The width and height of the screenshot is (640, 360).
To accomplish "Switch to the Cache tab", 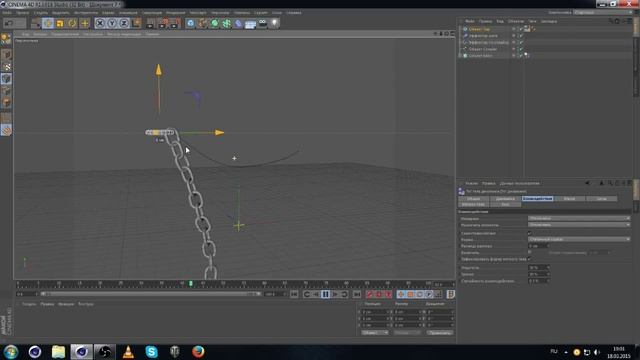I will (x=505, y=204).
